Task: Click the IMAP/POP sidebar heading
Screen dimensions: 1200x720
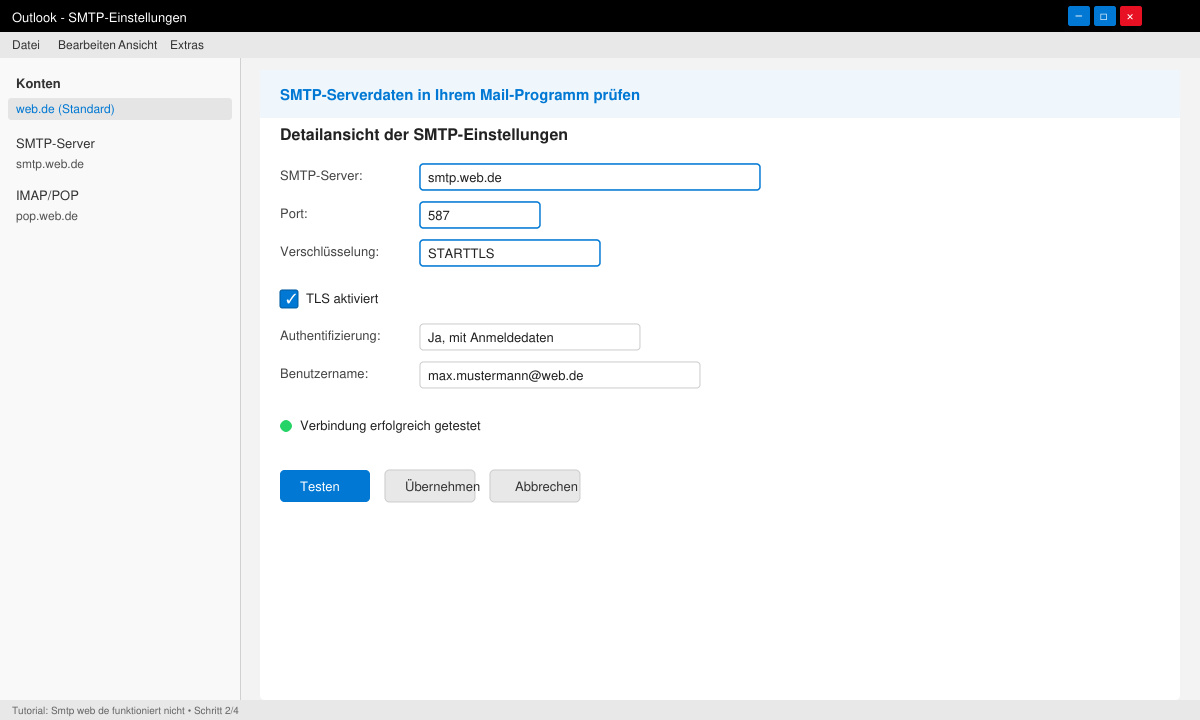Action: coord(47,196)
